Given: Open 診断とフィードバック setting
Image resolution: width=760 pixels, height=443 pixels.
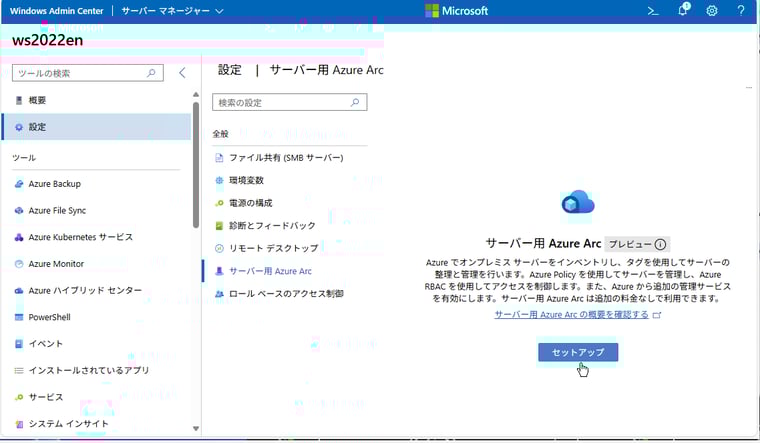Looking at the screenshot, I should coord(272,226).
